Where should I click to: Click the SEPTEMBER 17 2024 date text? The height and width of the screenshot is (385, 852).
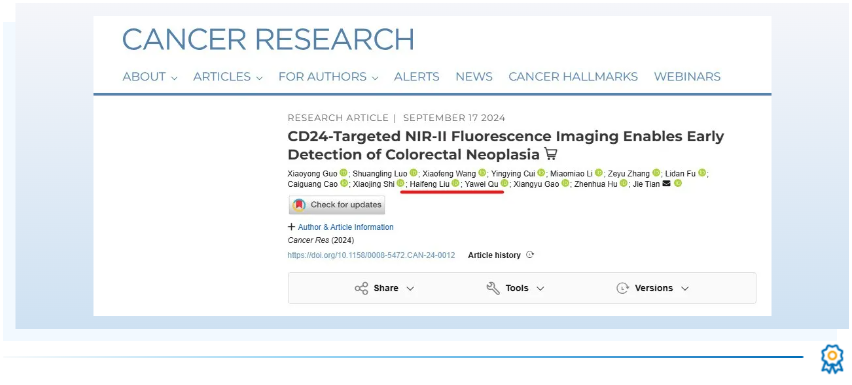pos(454,118)
